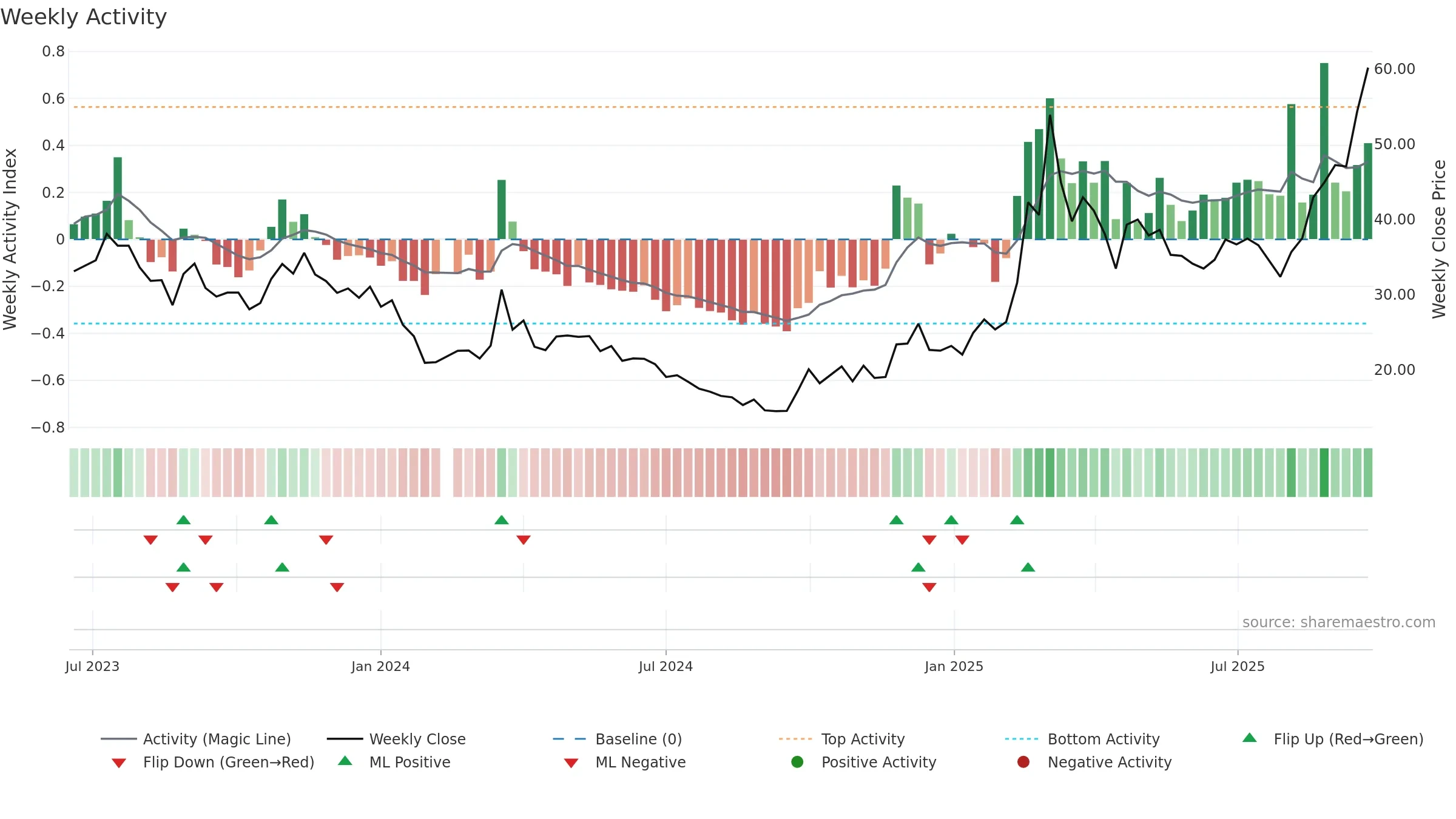Click the orange dotted Top Activity legend swatch
The width and height of the screenshot is (1456, 819).
click(x=795, y=739)
